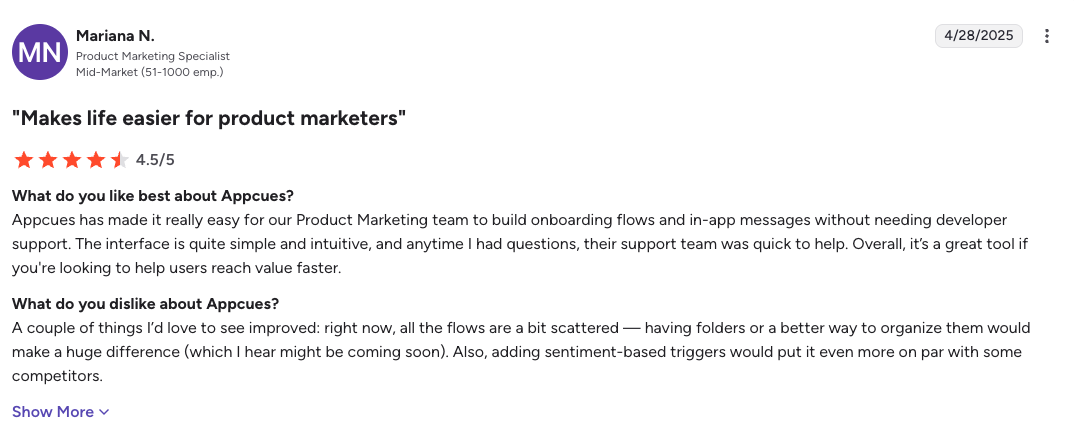The height and width of the screenshot is (435, 1074).
Task: Click the 4.5/5 rating score
Action: pyautogui.click(x=155, y=160)
